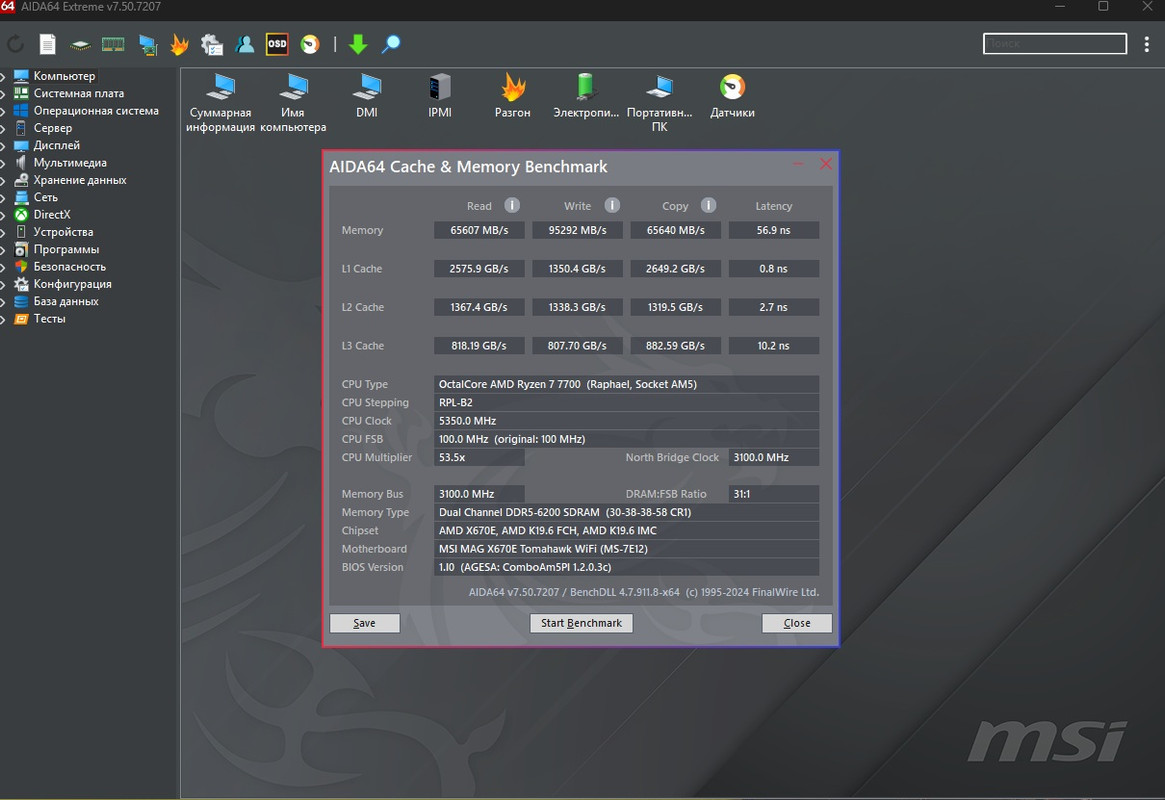Expand the Безопасность node arrow
1165x800 pixels.
click(3, 267)
